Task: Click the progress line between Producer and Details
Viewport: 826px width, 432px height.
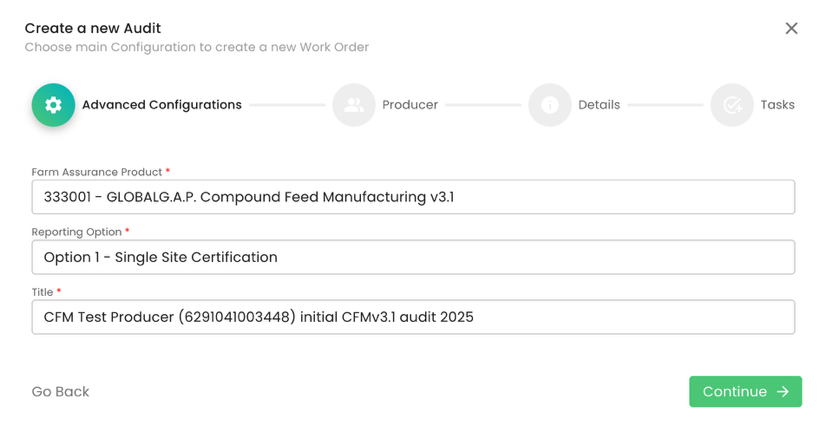Action: point(483,105)
